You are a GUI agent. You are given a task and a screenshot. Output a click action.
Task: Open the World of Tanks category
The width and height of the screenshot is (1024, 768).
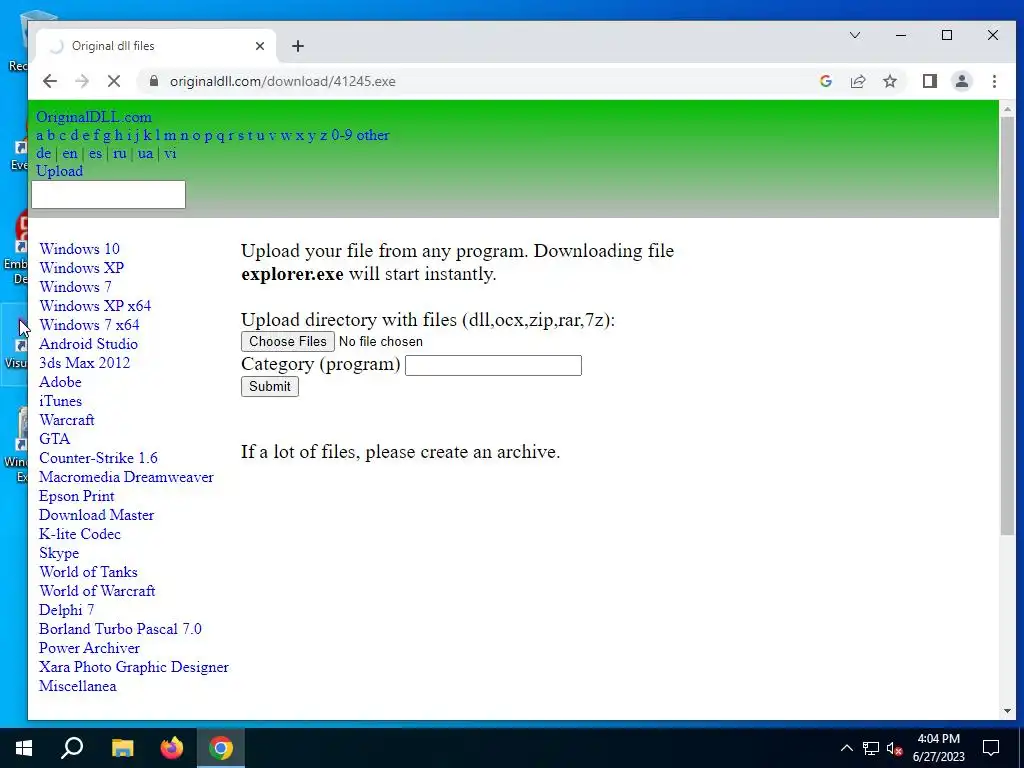[88, 571]
